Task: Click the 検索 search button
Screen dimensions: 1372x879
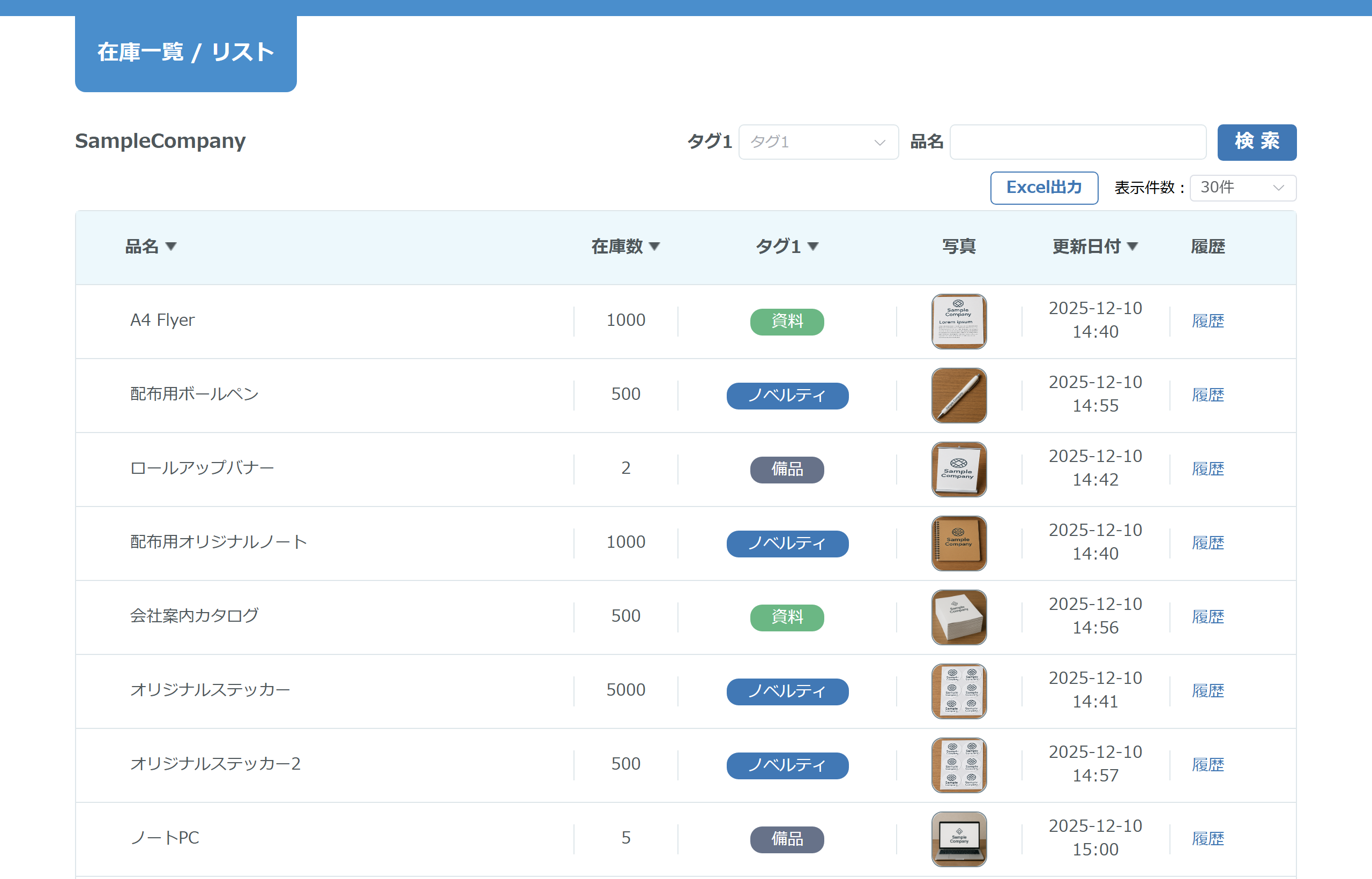Action: point(1257,142)
